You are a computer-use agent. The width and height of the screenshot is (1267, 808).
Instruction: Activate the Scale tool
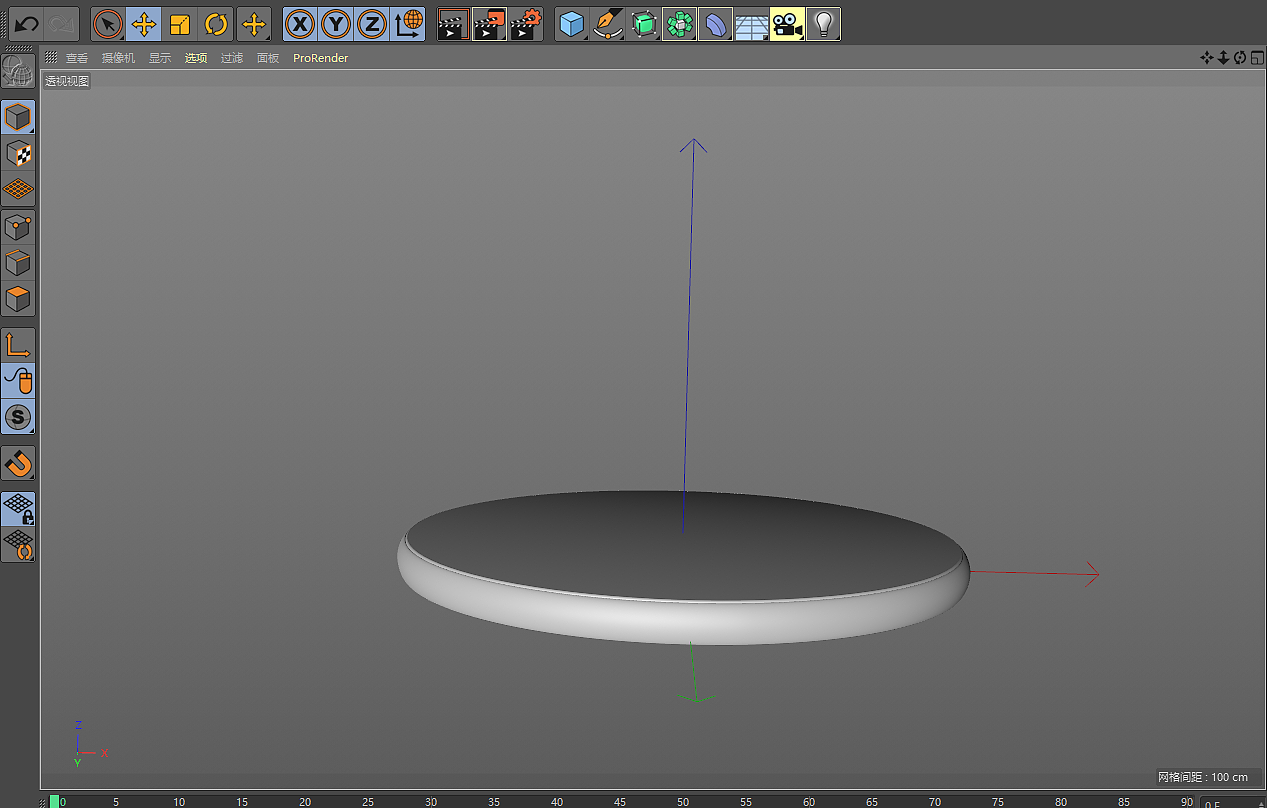[x=180, y=24]
